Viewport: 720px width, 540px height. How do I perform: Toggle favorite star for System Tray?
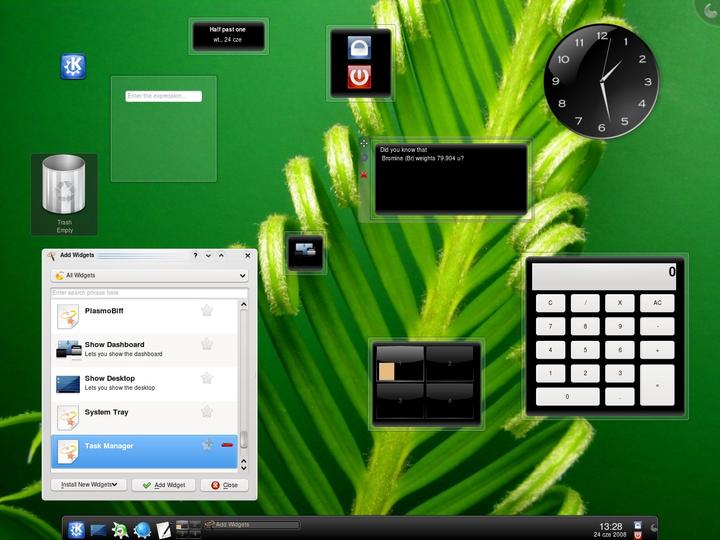(207, 411)
